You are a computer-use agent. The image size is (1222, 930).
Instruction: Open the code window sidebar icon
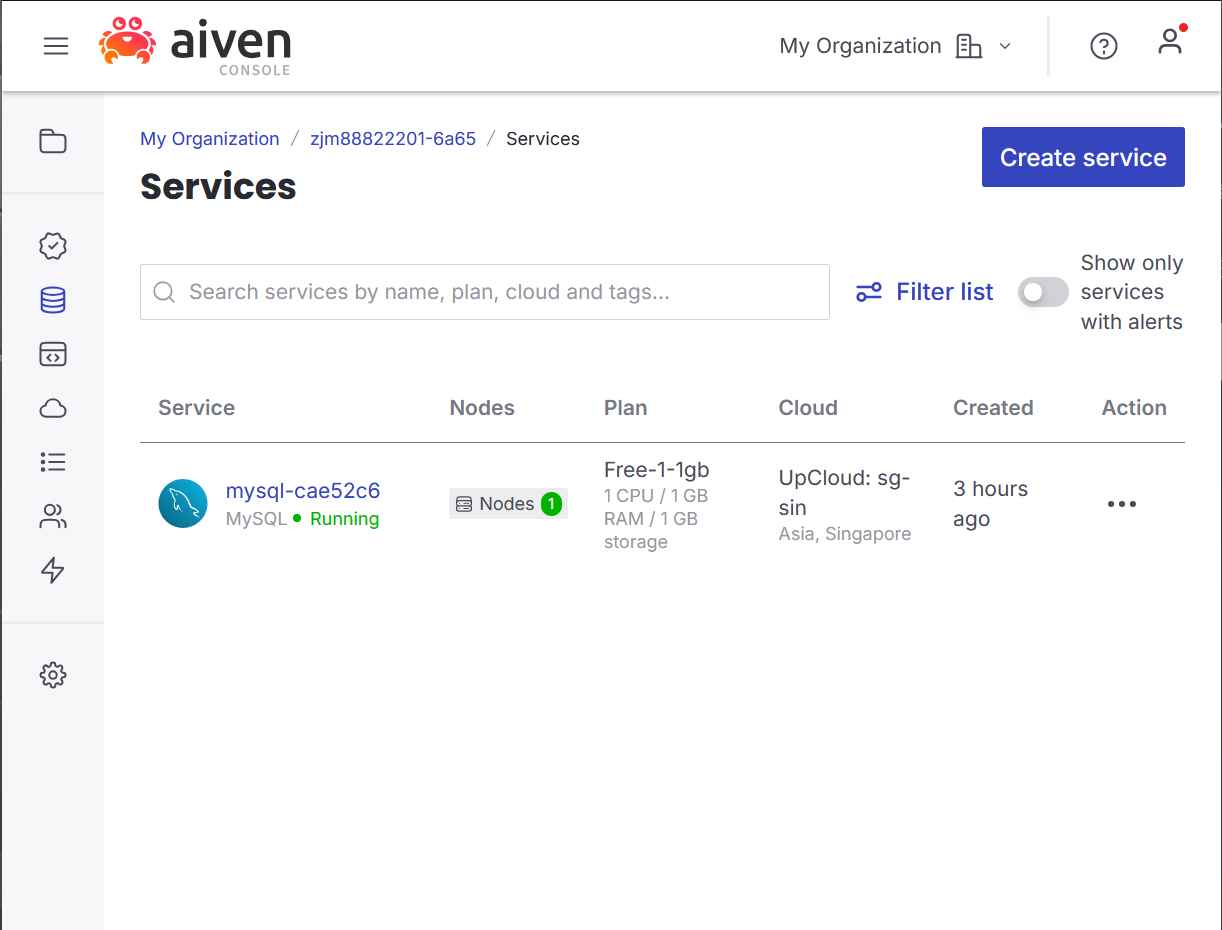[53, 354]
